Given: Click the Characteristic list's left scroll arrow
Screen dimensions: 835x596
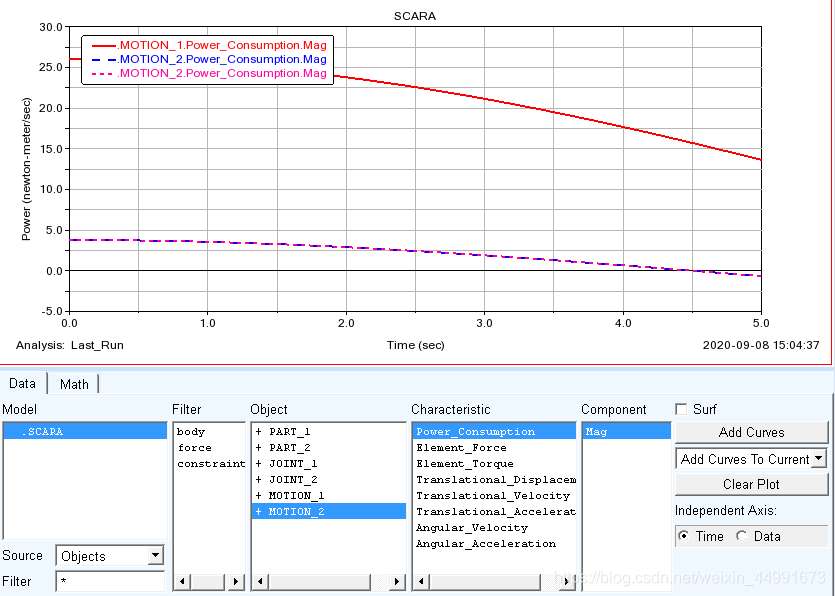Looking at the screenshot, I should pyautogui.click(x=419, y=581).
